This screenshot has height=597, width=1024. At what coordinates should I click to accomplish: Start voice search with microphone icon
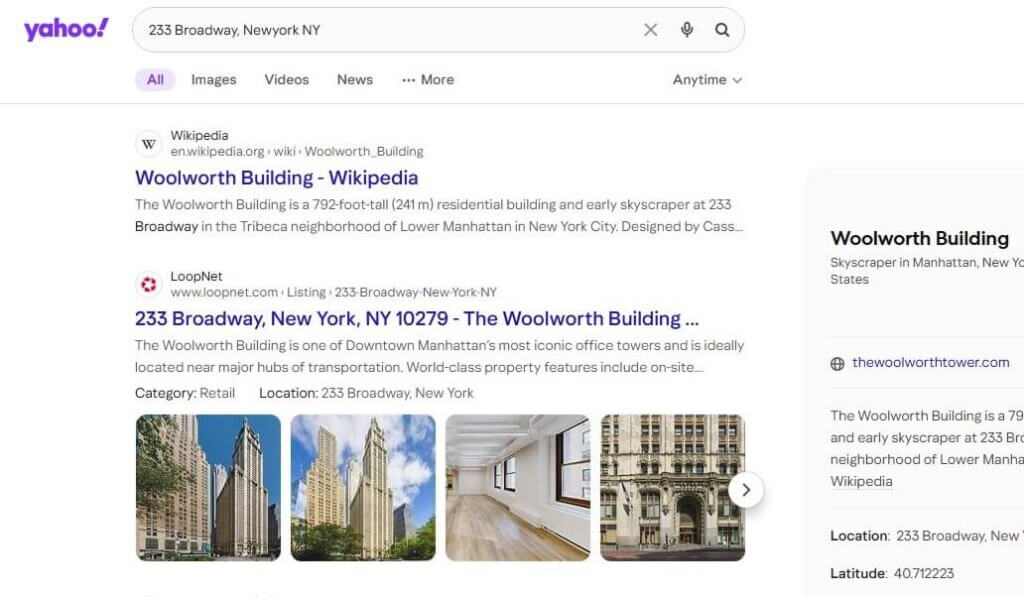coord(686,29)
